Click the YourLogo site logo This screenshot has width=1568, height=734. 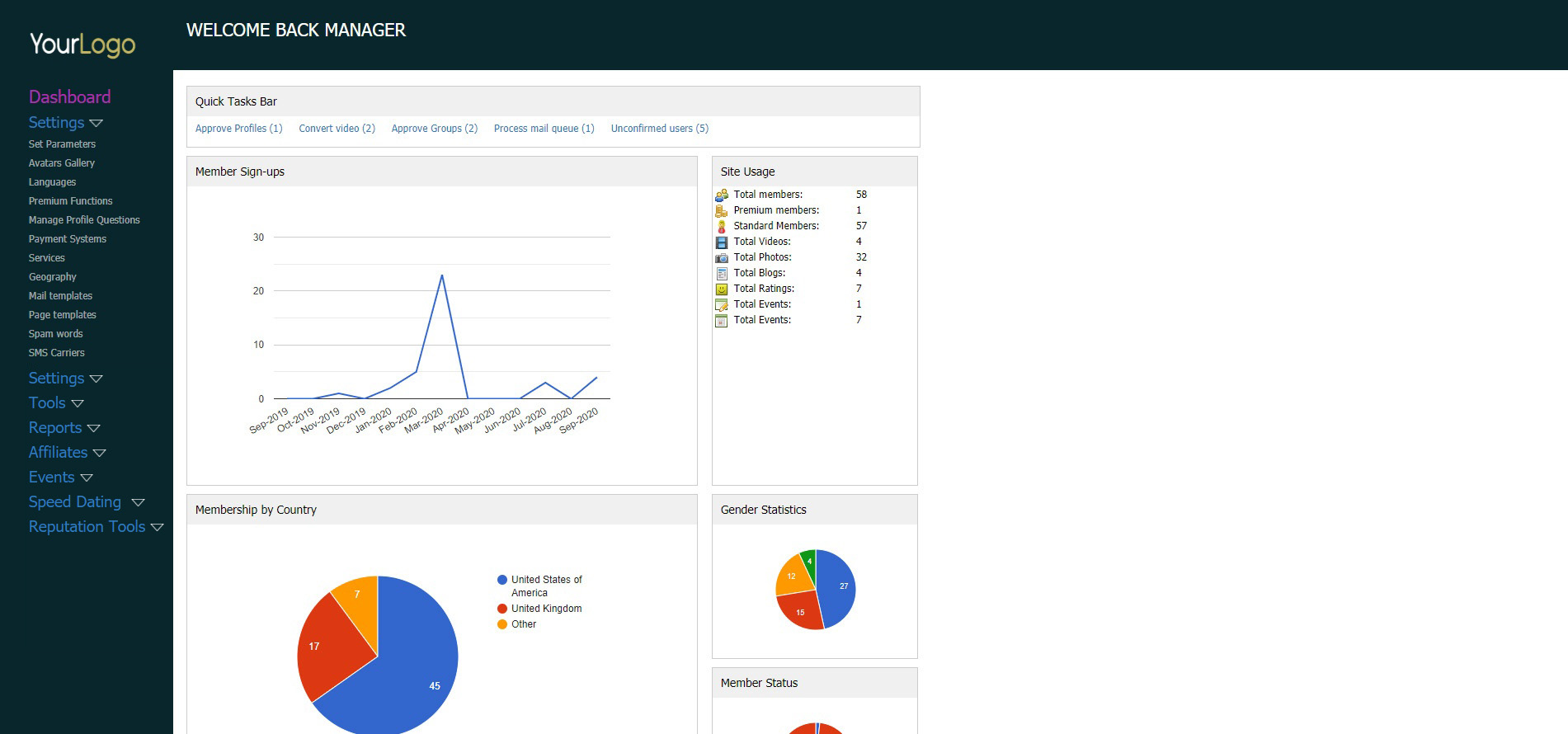[82, 45]
